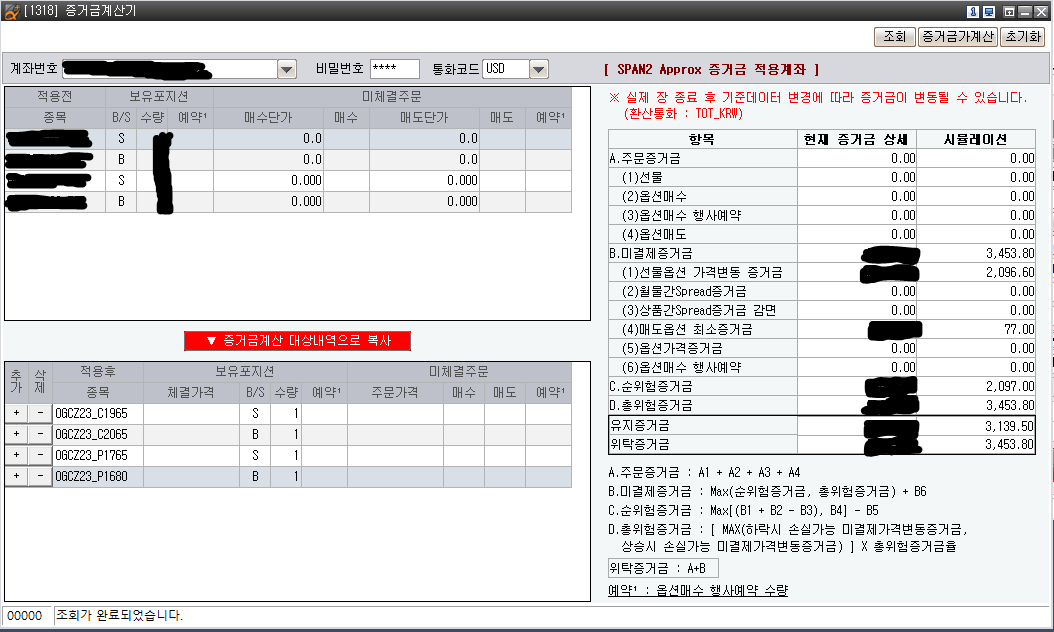Select the 위탁증거금 simulation value 3,453.80
Screen dimensions: 1054x632
coord(976,444)
